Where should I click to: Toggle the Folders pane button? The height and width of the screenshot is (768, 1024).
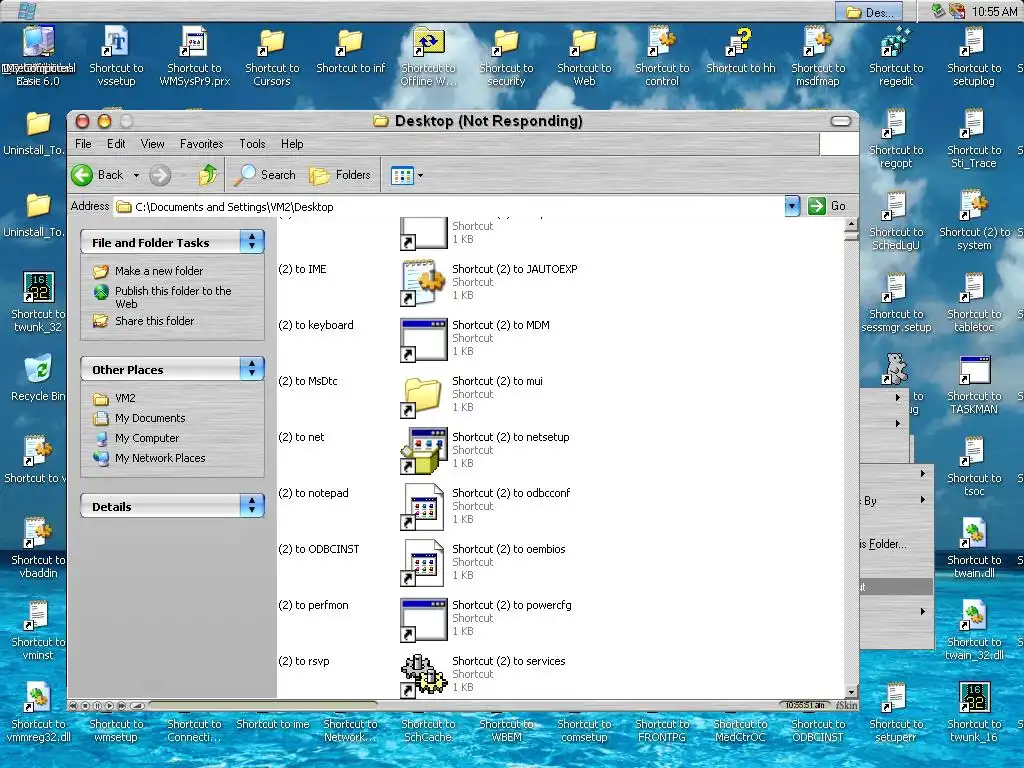coord(340,175)
